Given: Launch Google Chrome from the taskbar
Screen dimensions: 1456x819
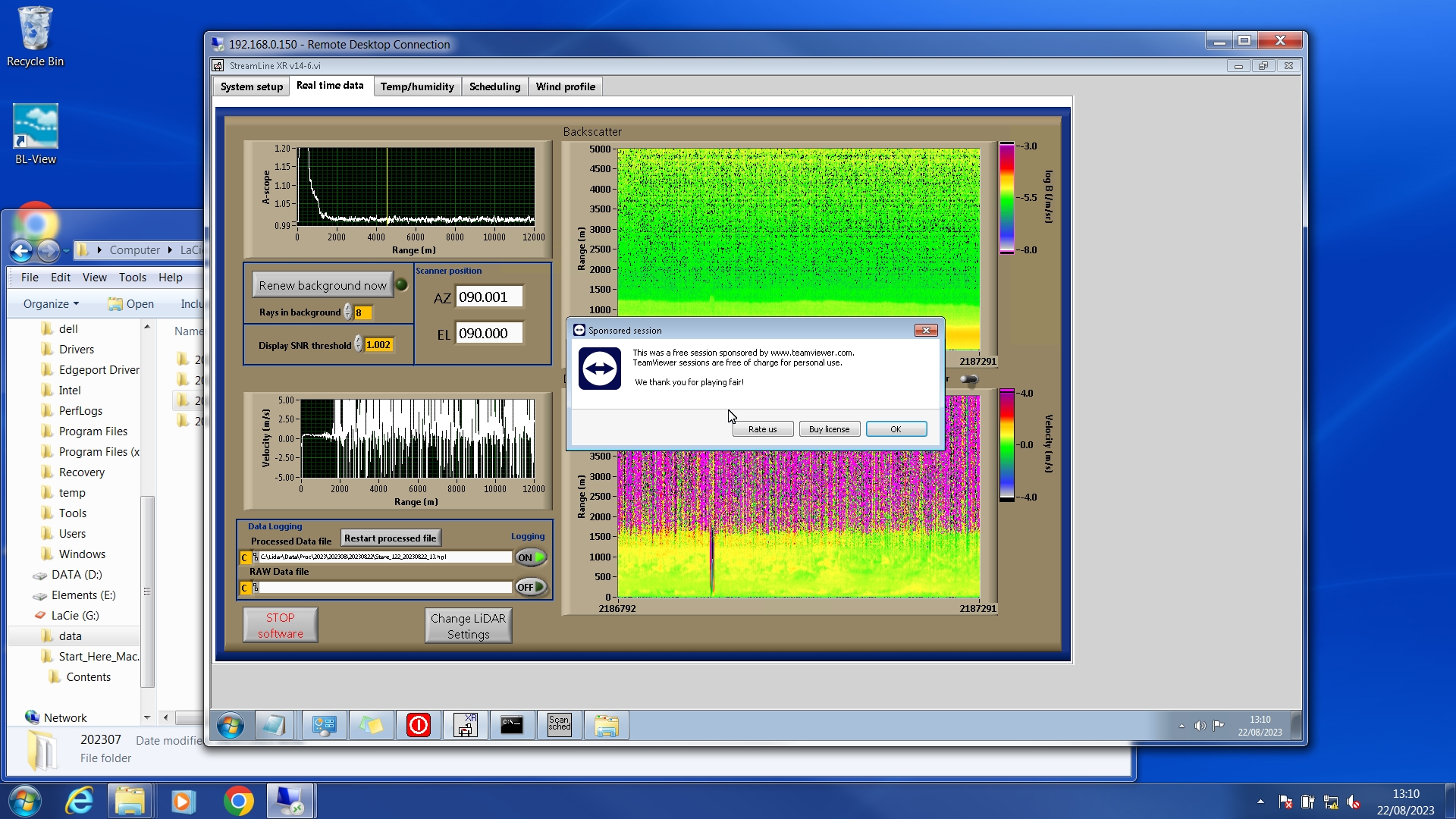Looking at the screenshot, I should tap(238, 802).
